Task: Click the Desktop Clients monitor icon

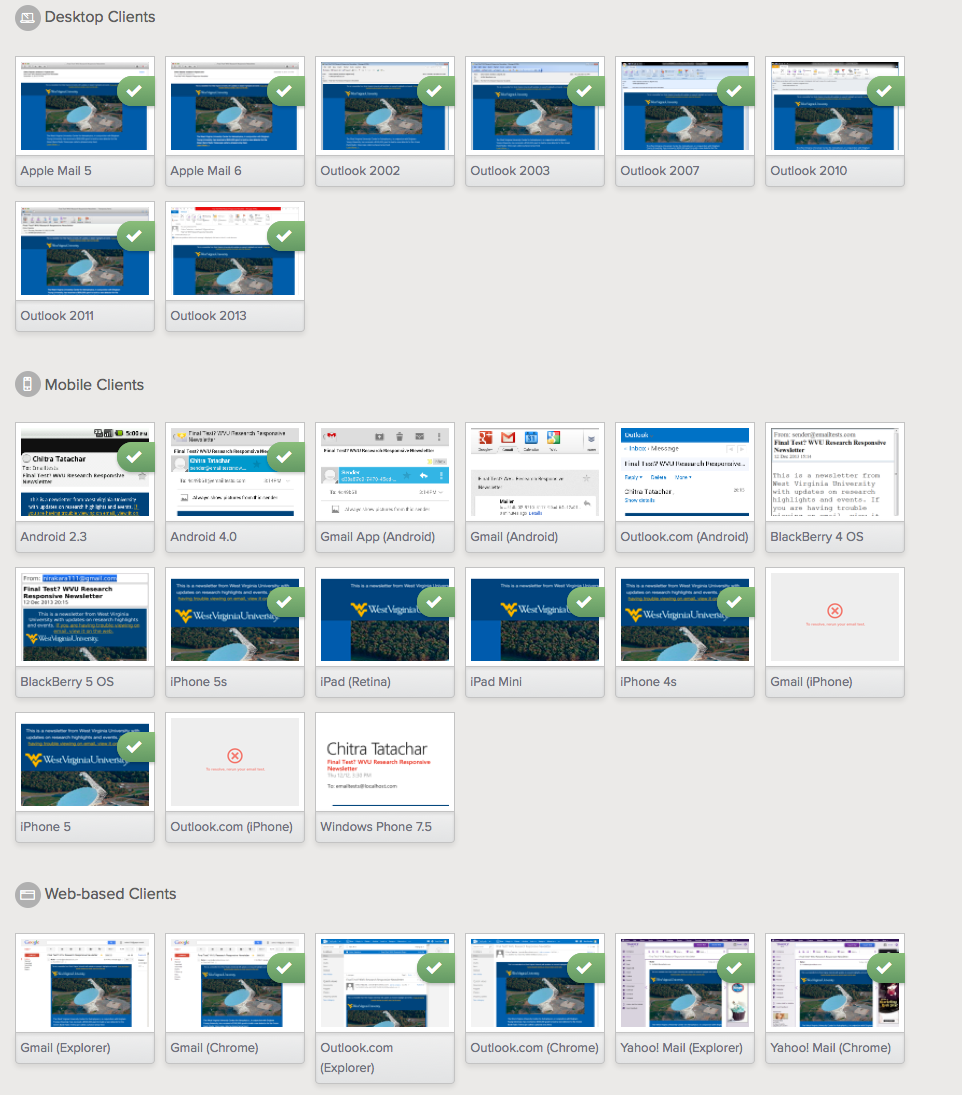Action: click(27, 17)
